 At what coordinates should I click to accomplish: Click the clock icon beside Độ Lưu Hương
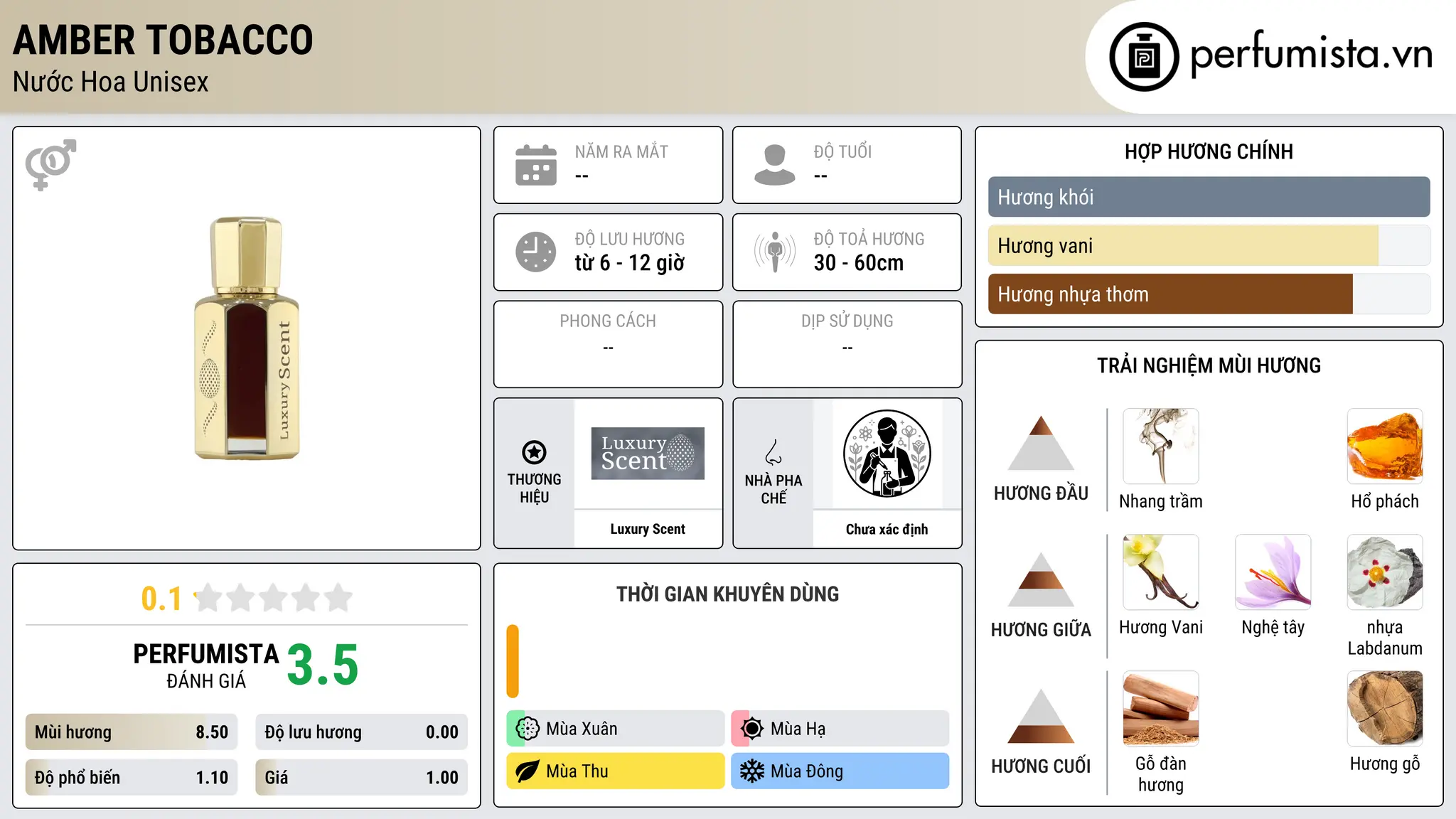coord(536,252)
